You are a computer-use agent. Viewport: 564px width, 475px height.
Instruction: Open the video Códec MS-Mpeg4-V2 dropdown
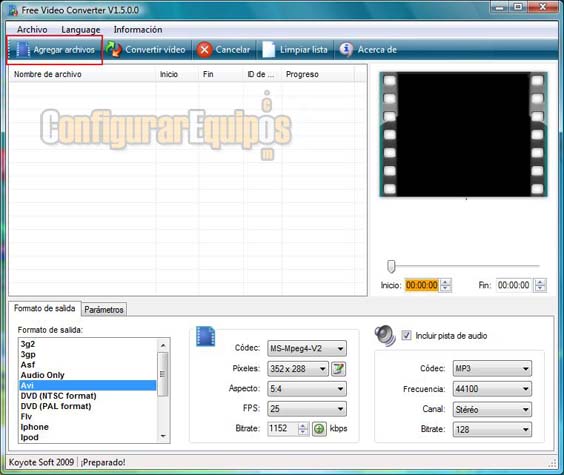pyautogui.click(x=307, y=348)
